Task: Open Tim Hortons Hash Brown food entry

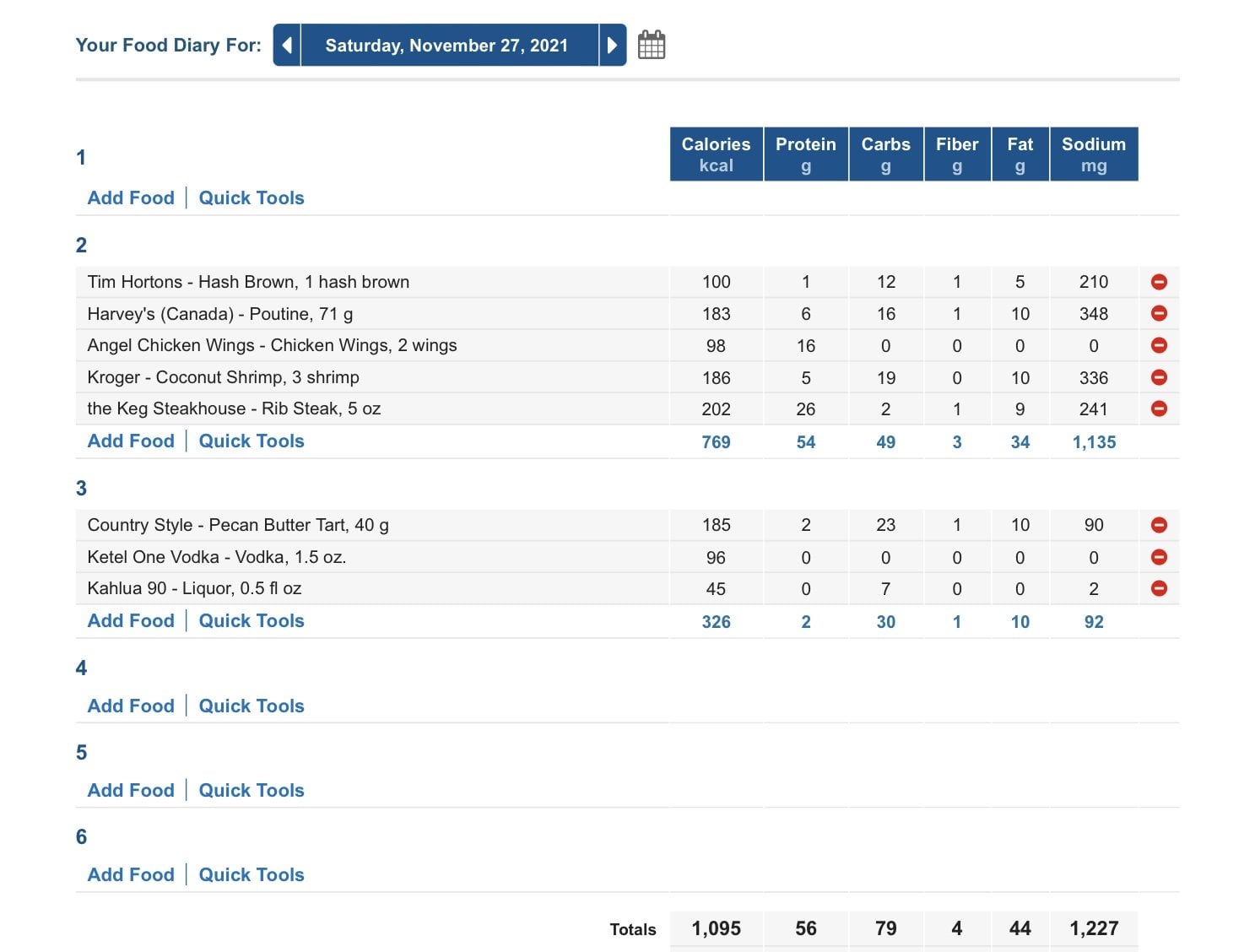Action: (x=248, y=282)
